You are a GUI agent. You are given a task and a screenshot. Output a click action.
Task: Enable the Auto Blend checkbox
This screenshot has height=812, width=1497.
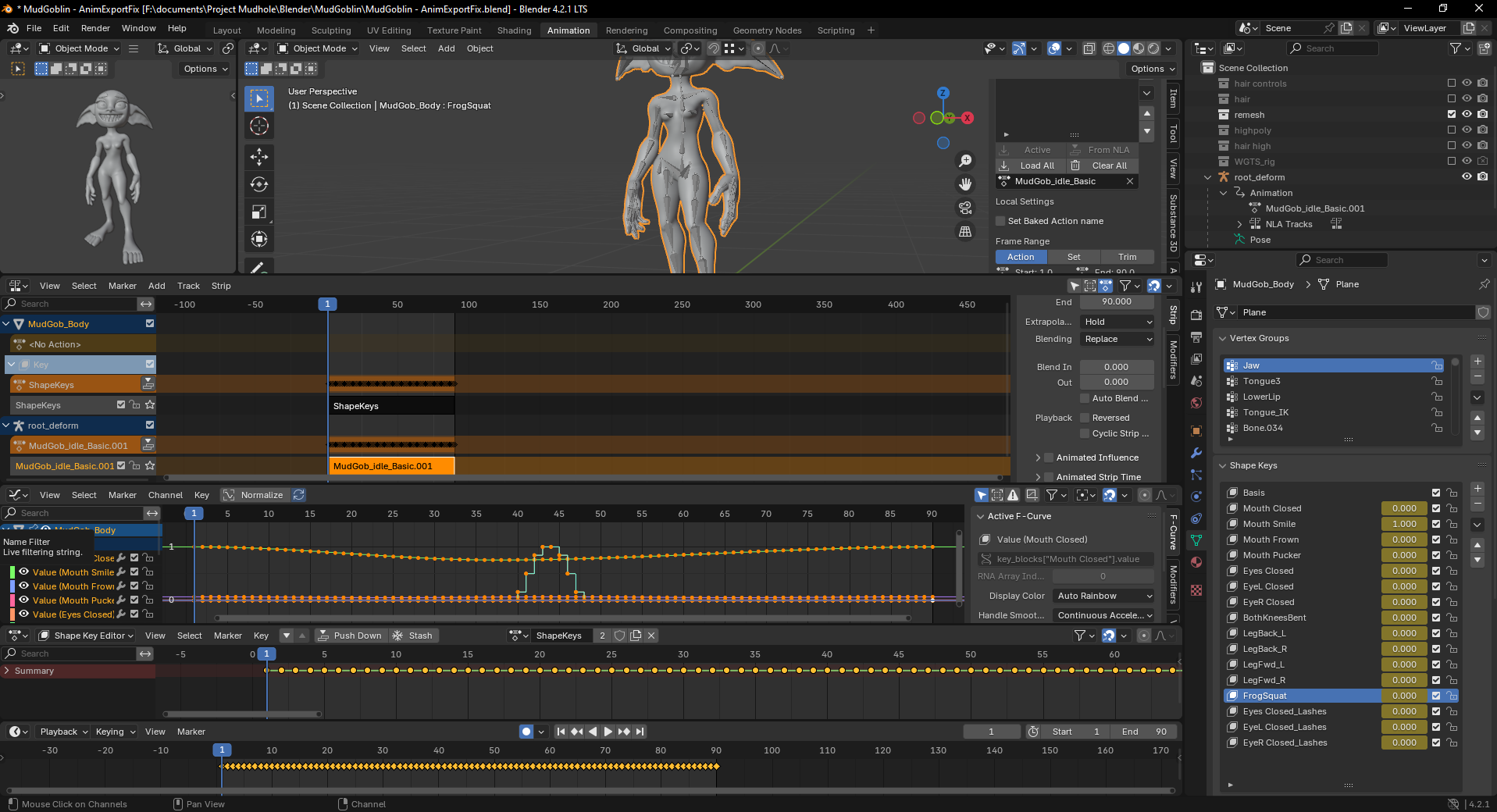click(x=1085, y=398)
